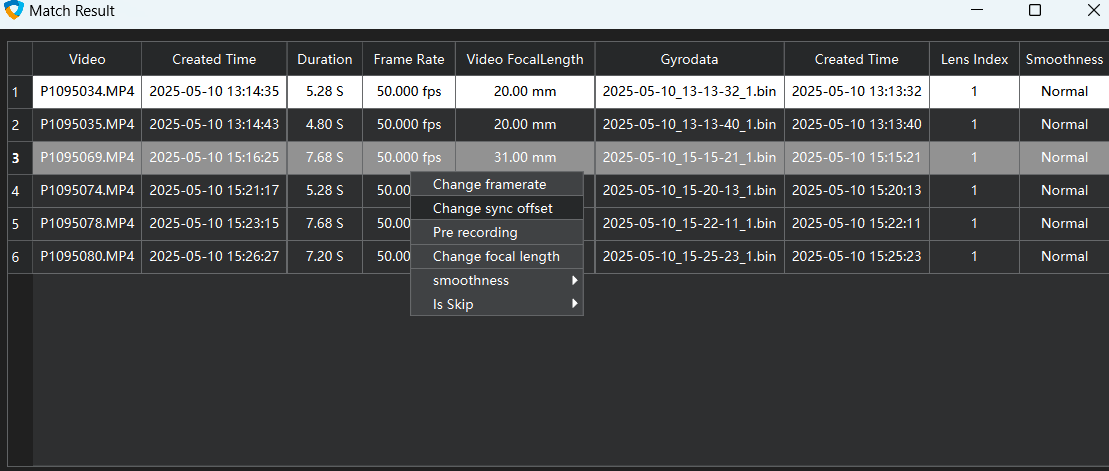The width and height of the screenshot is (1109, 471).
Task: Click the Match Result app icon
Action: point(14,11)
